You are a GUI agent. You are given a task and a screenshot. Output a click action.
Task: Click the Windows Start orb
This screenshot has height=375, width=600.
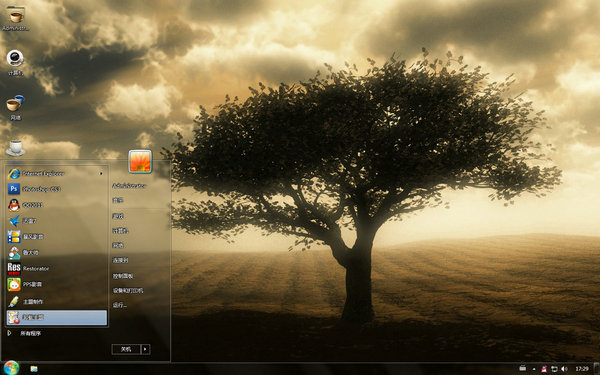11,368
